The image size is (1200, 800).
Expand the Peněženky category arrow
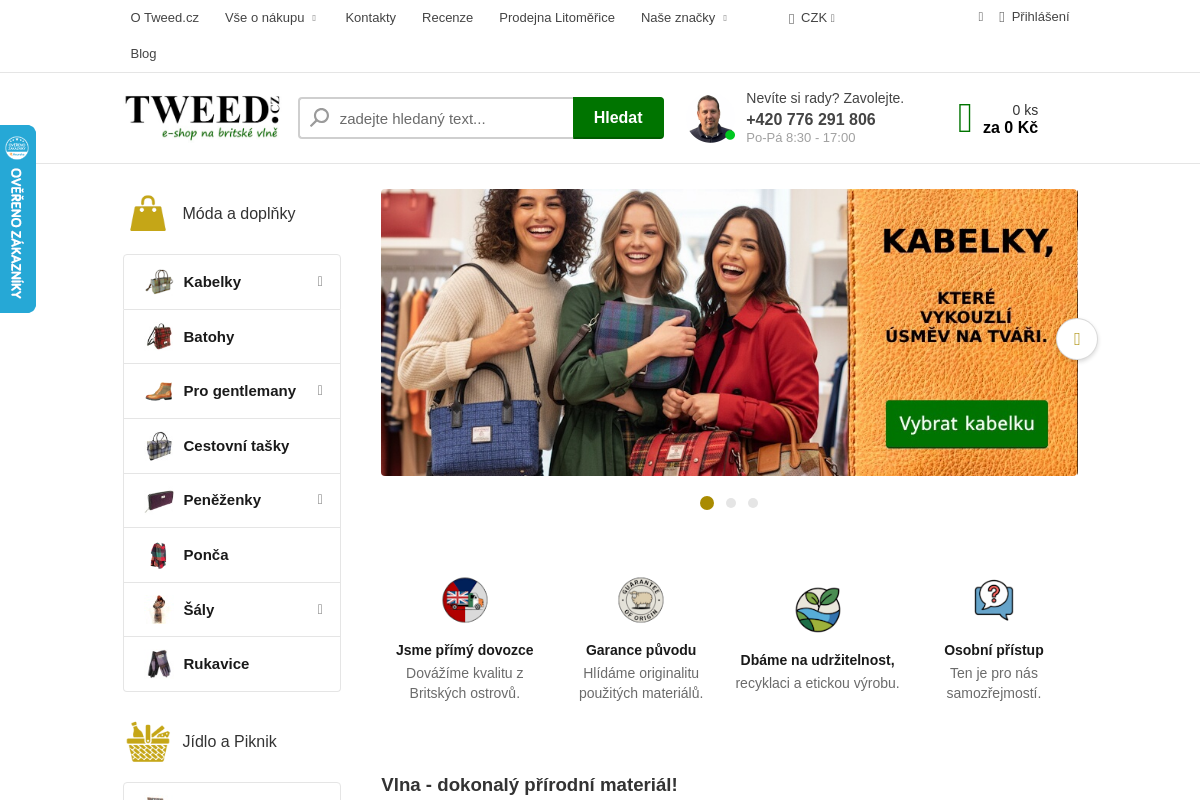click(x=320, y=499)
